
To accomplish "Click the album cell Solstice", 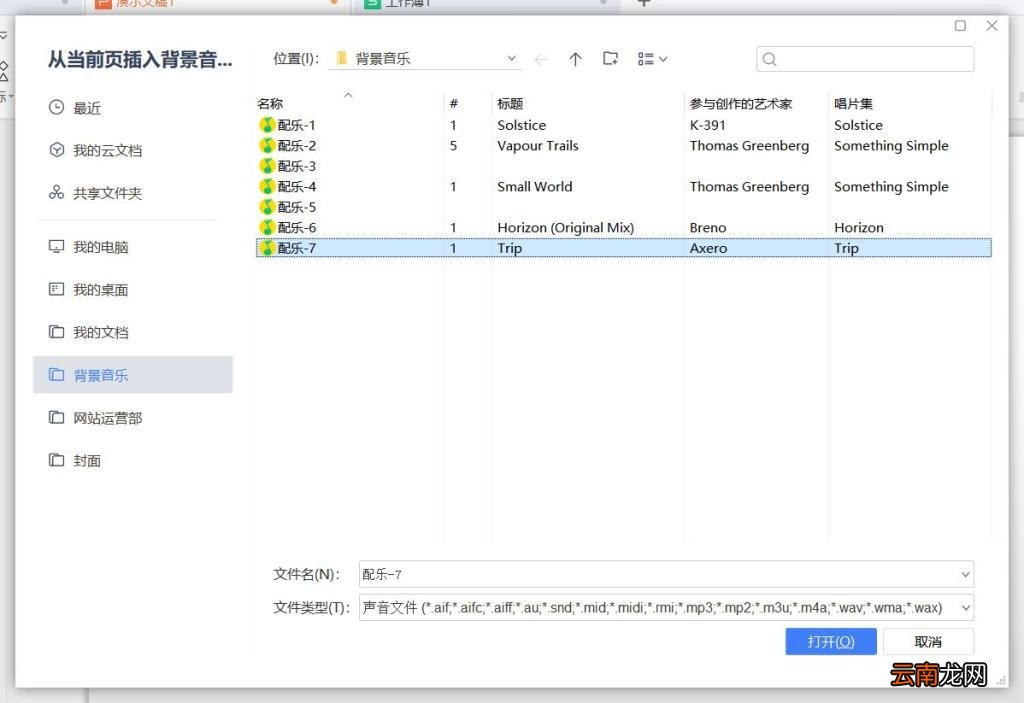I will click(858, 125).
